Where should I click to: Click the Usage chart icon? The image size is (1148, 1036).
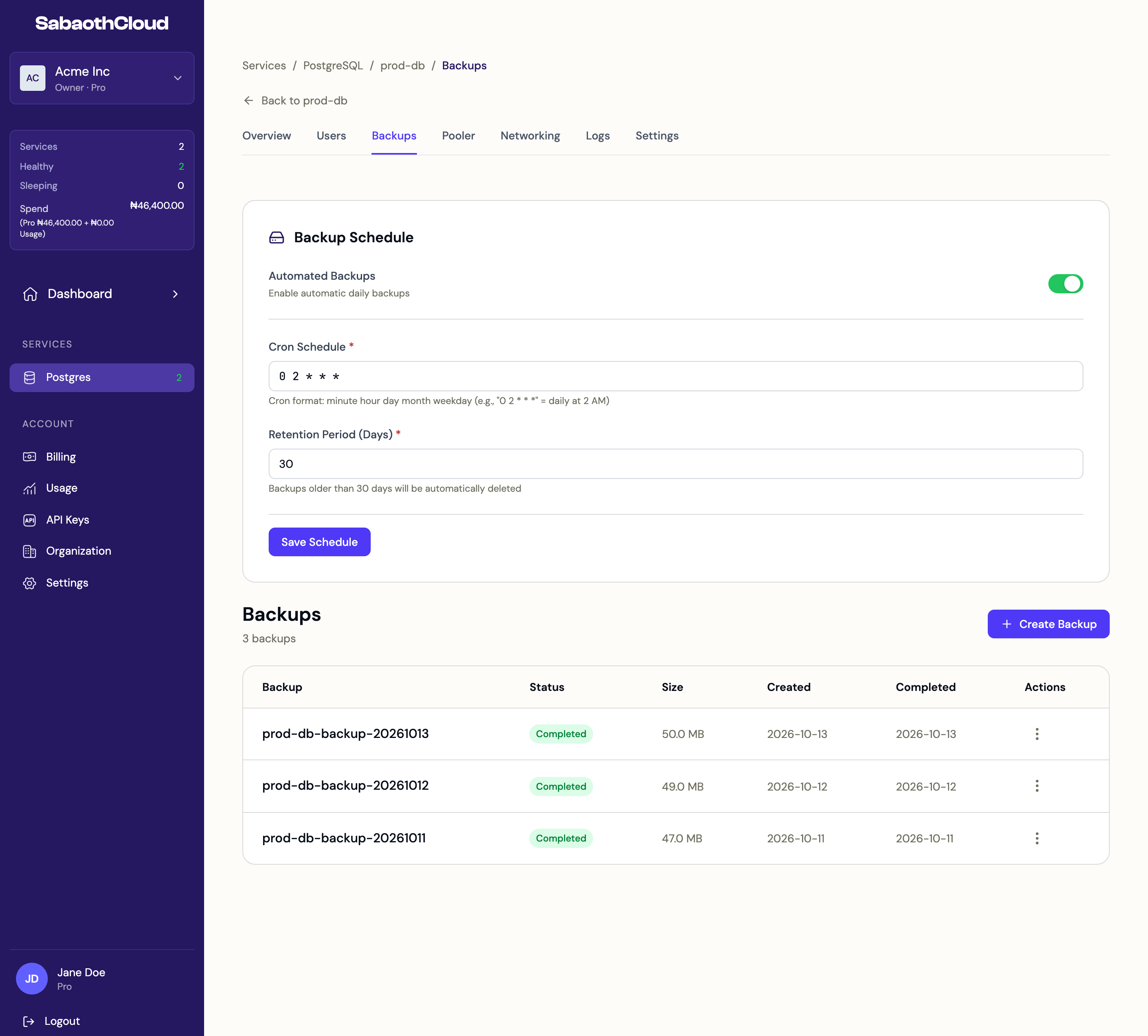[x=29, y=489]
